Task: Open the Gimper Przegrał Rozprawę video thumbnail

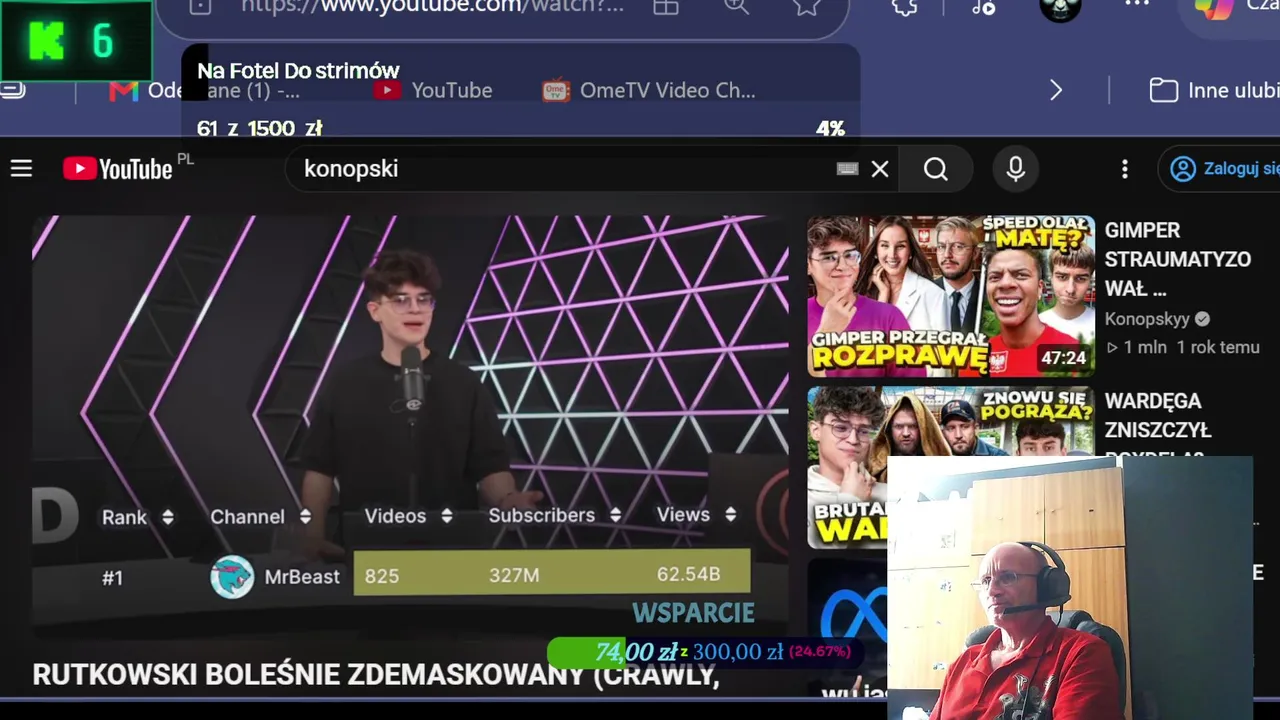Action: pos(951,296)
